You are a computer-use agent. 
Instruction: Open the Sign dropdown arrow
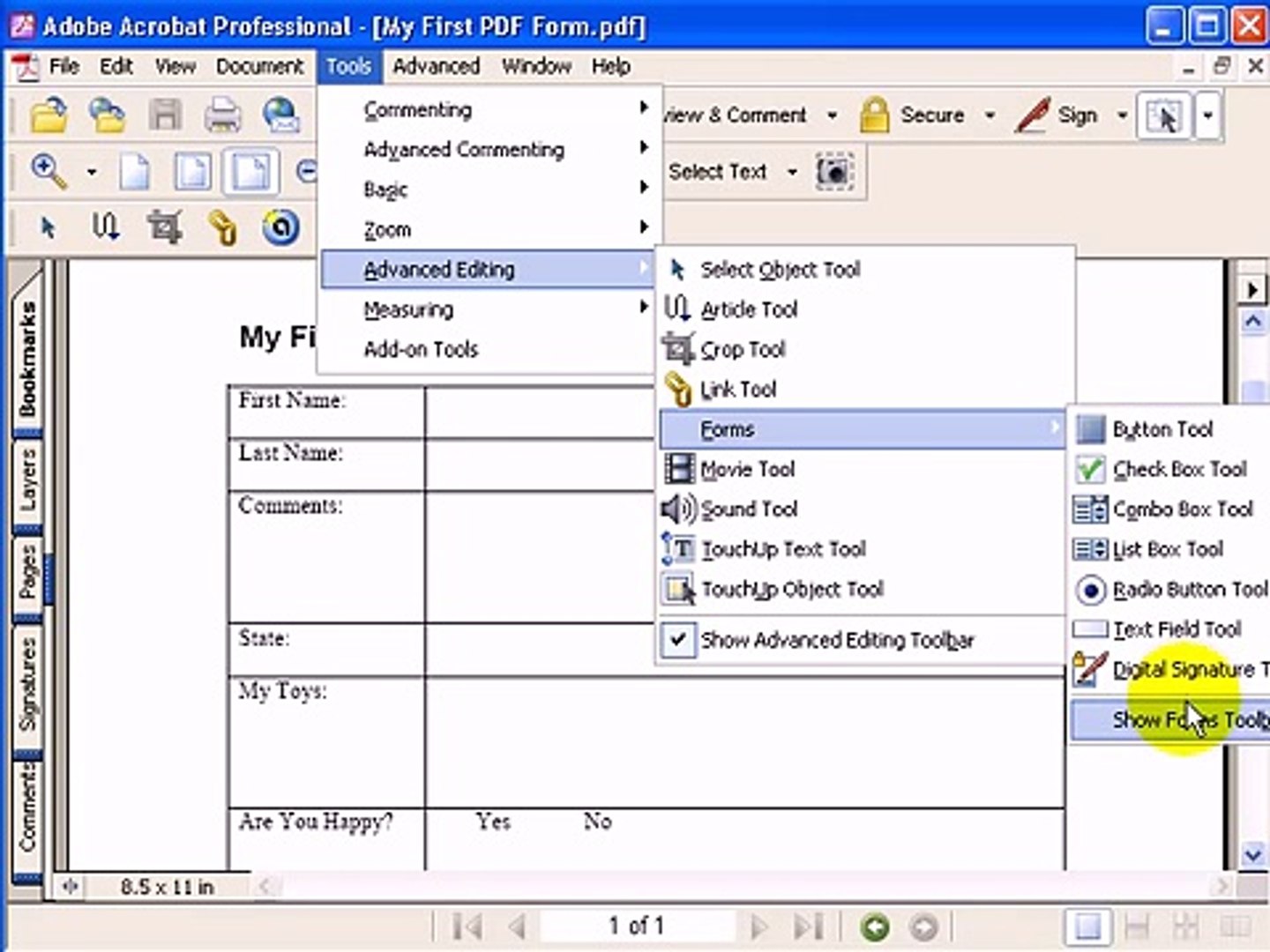click(x=1122, y=115)
